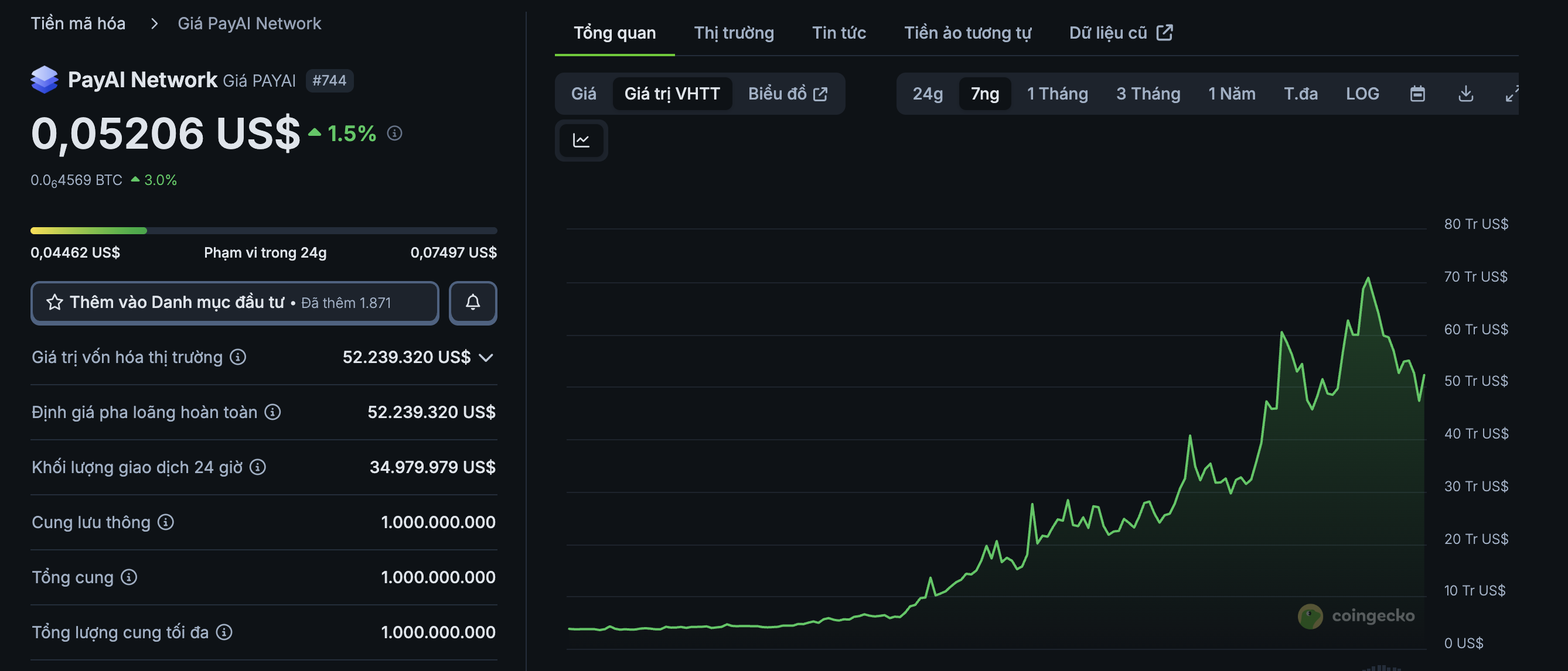Click the star icon to add to watchlist
1568x671 pixels.
(x=56, y=302)
